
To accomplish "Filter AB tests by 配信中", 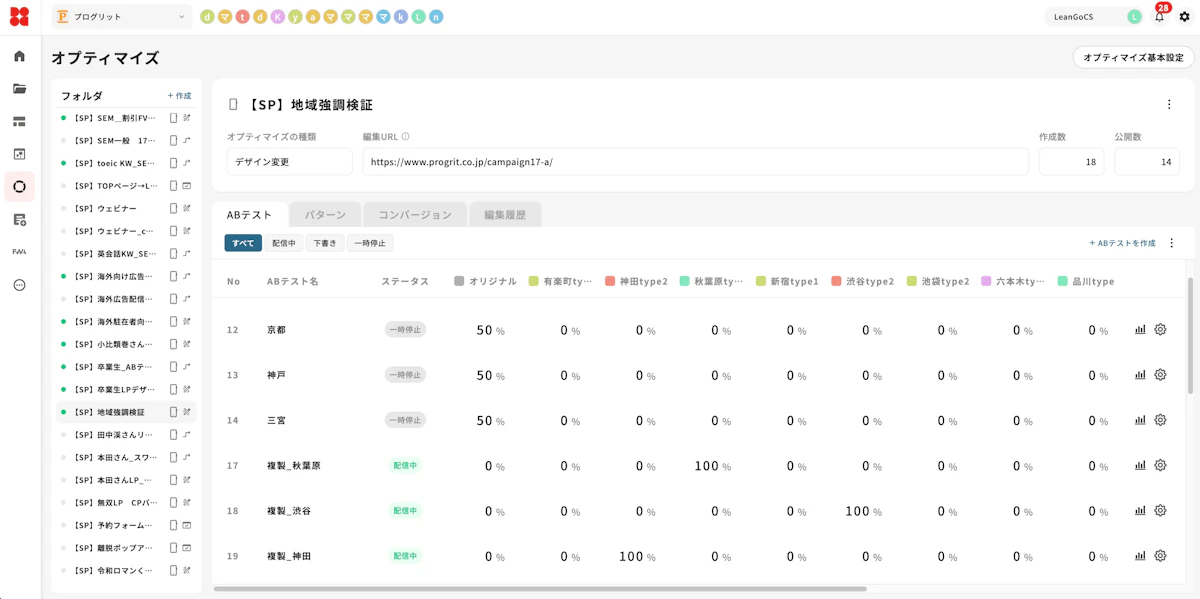I will [x=284, y=243].
